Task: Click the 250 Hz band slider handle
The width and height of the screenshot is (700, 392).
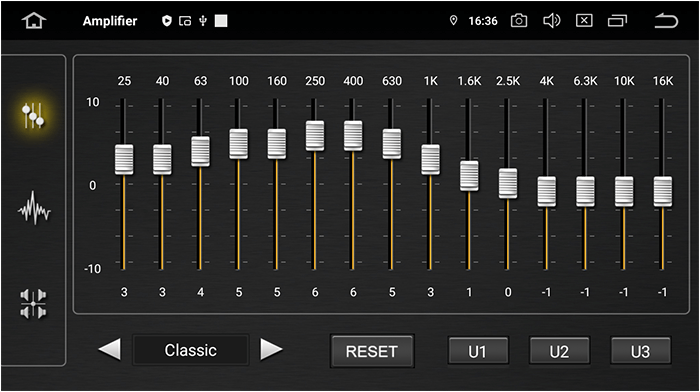Action: tap(315, 136)
